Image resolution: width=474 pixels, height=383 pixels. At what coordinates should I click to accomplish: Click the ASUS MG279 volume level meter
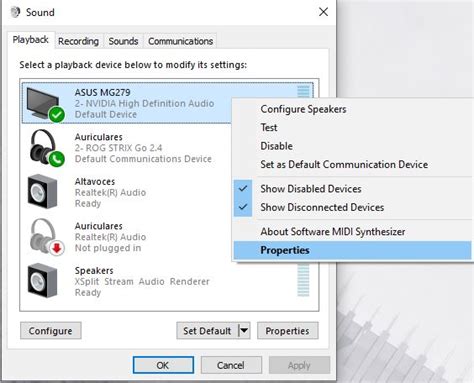[x=303, y=91]
